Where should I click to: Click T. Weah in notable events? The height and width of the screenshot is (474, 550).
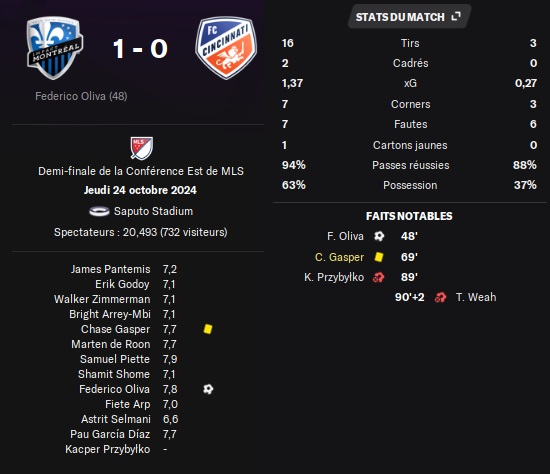pyautogui.click(x=476, y=297)
